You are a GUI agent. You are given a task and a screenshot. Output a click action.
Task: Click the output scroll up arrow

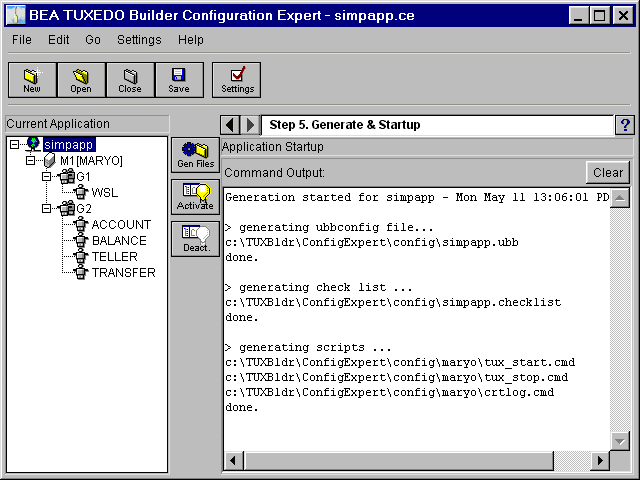(620, 198)
